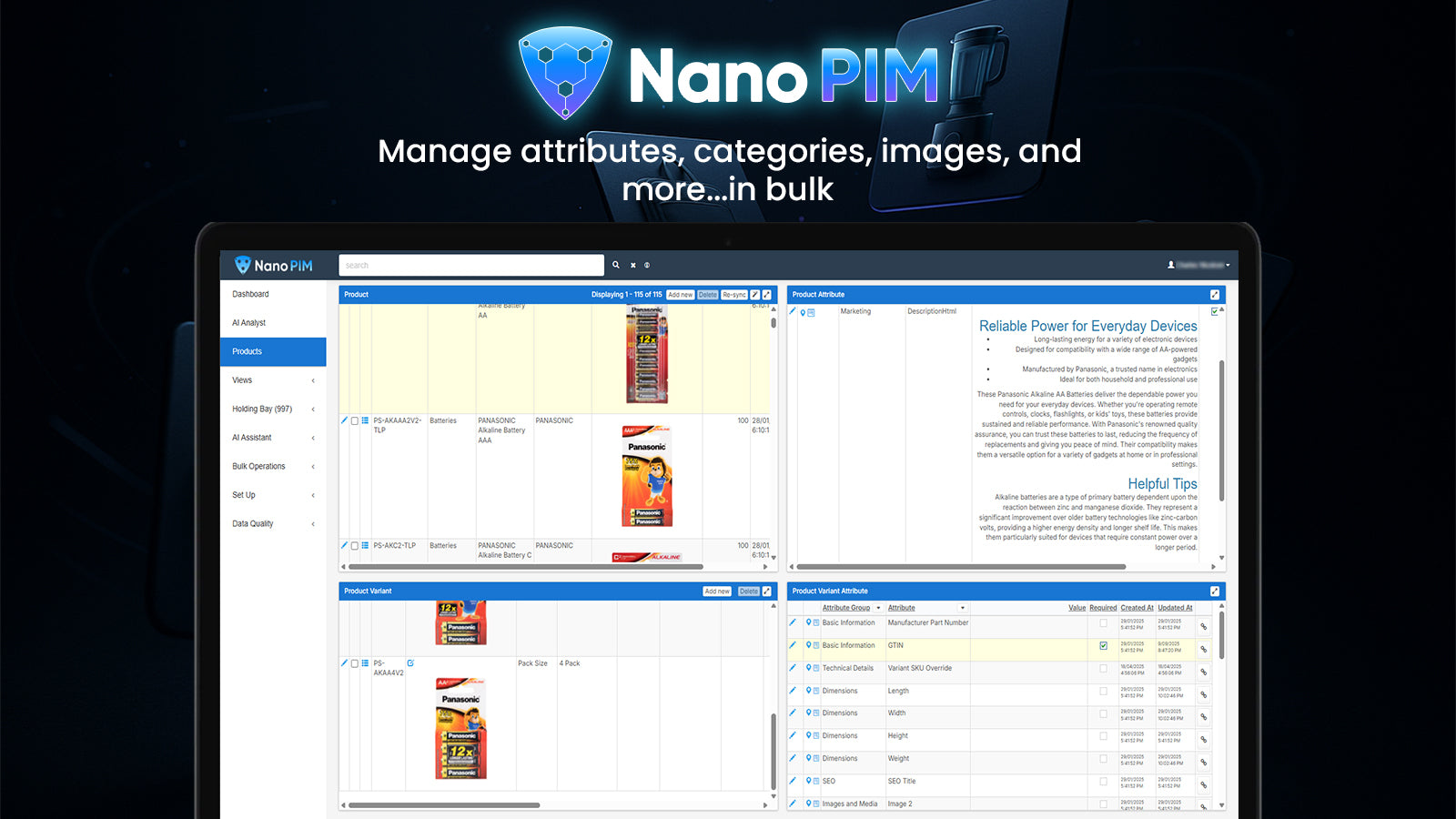Click the Re-sync button
Image resolution: width=1456 pixels, height=819 pixels.
[734, 295]
